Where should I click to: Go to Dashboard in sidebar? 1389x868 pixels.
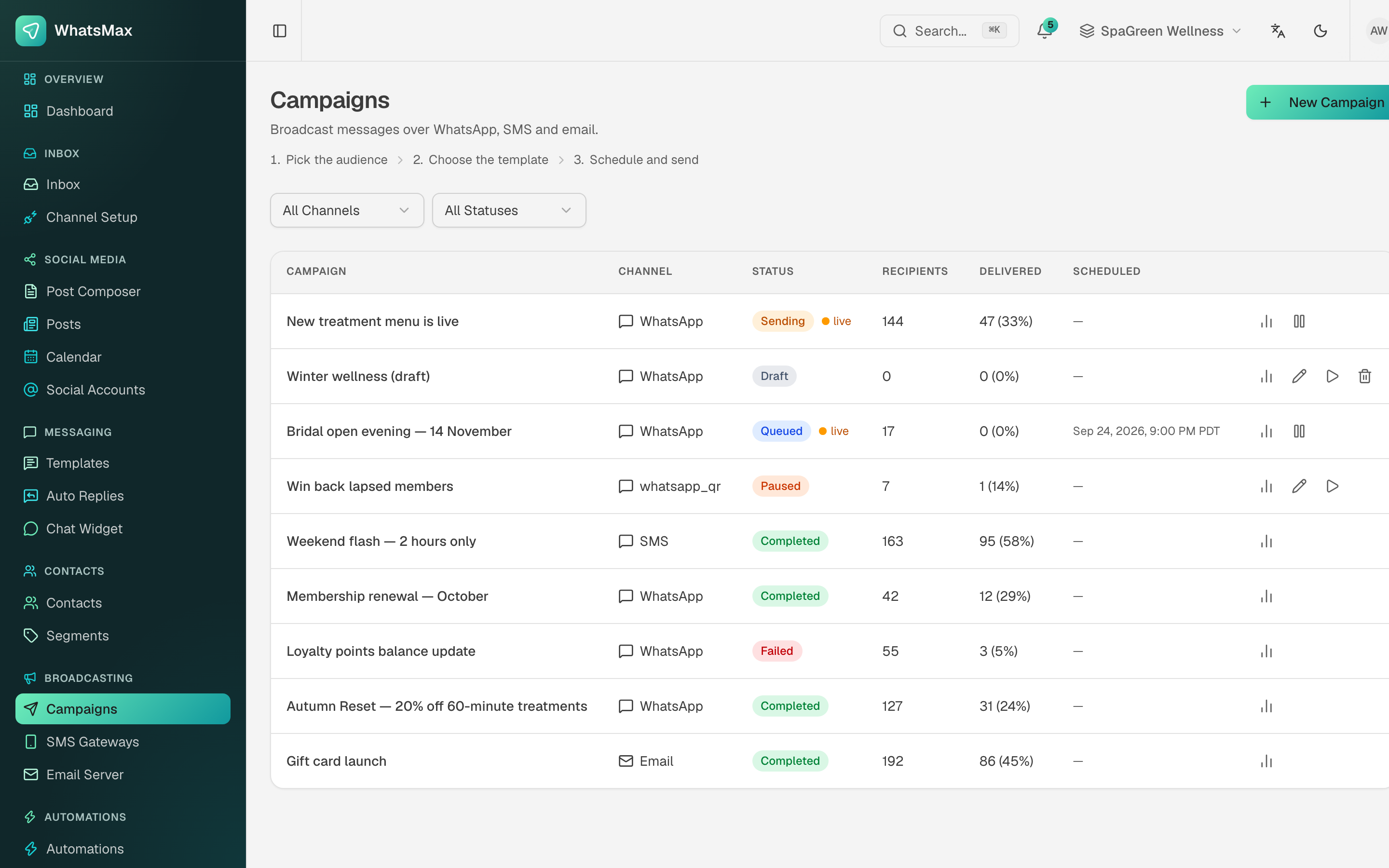tap(123, 111)
